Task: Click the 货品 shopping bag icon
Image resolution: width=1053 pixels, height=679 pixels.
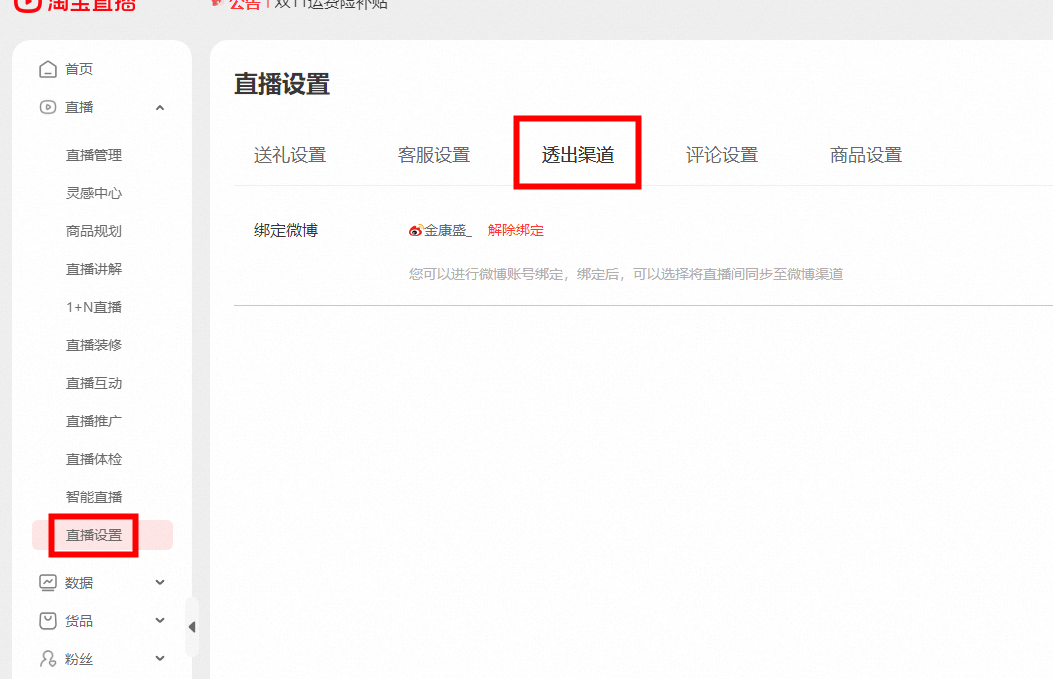Action: point(48,621)
